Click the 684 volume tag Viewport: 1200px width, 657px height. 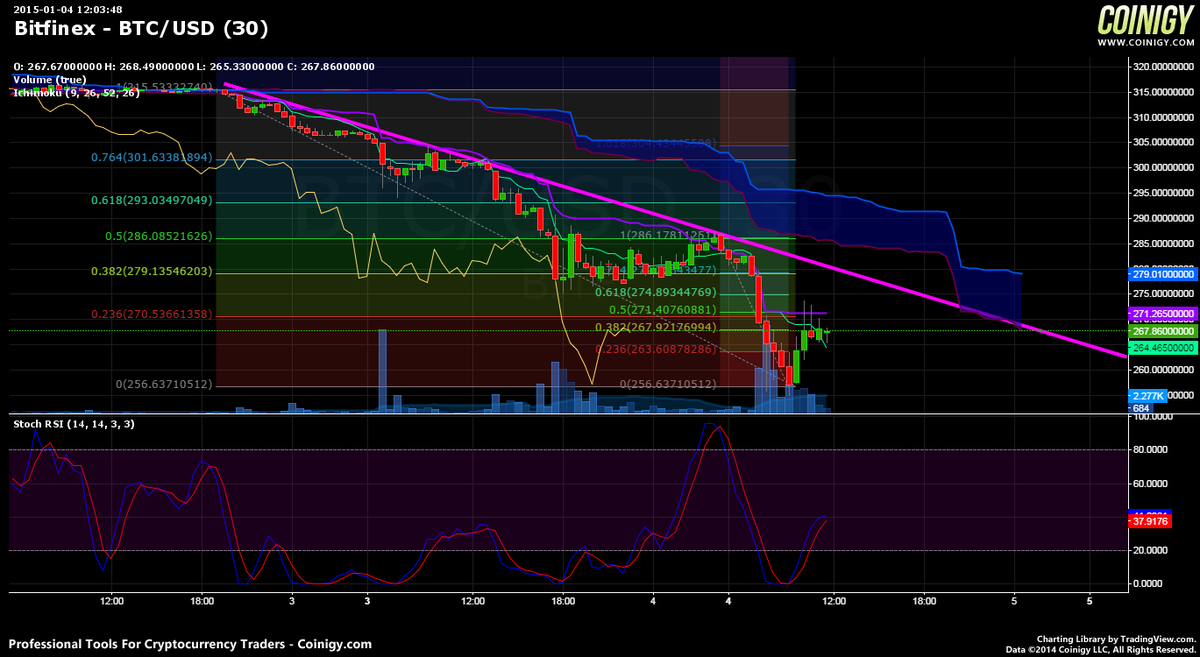[1143, 408]
